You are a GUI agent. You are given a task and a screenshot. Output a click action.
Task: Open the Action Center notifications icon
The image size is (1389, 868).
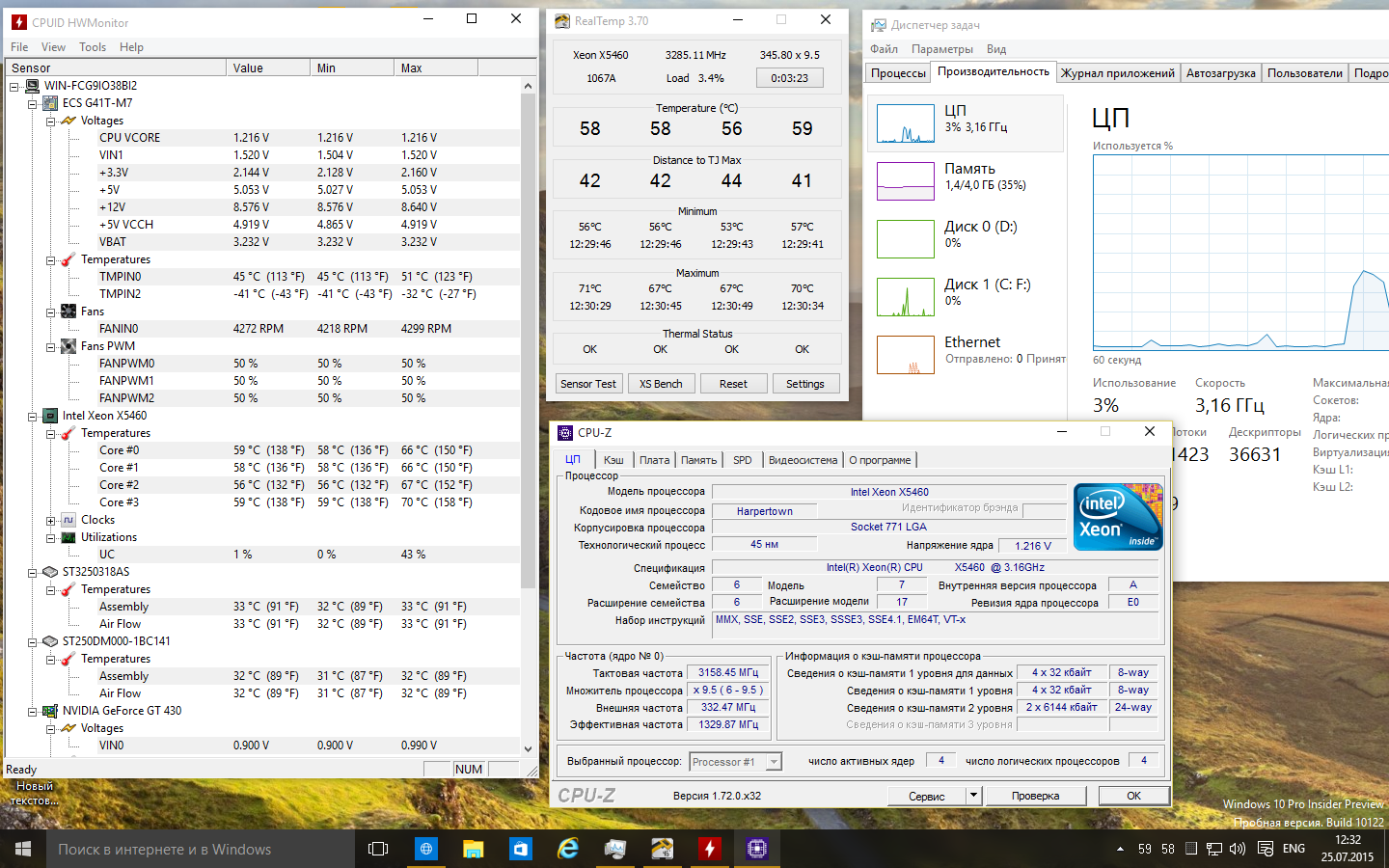coord(1265,849)
